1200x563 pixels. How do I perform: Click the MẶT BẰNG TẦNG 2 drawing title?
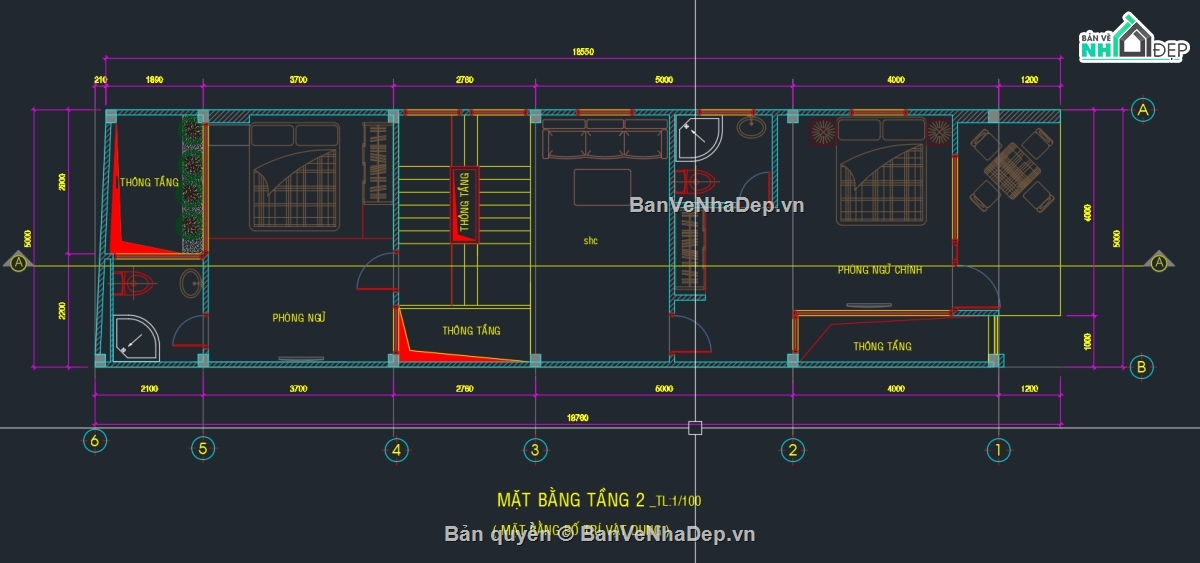[572, 499]
